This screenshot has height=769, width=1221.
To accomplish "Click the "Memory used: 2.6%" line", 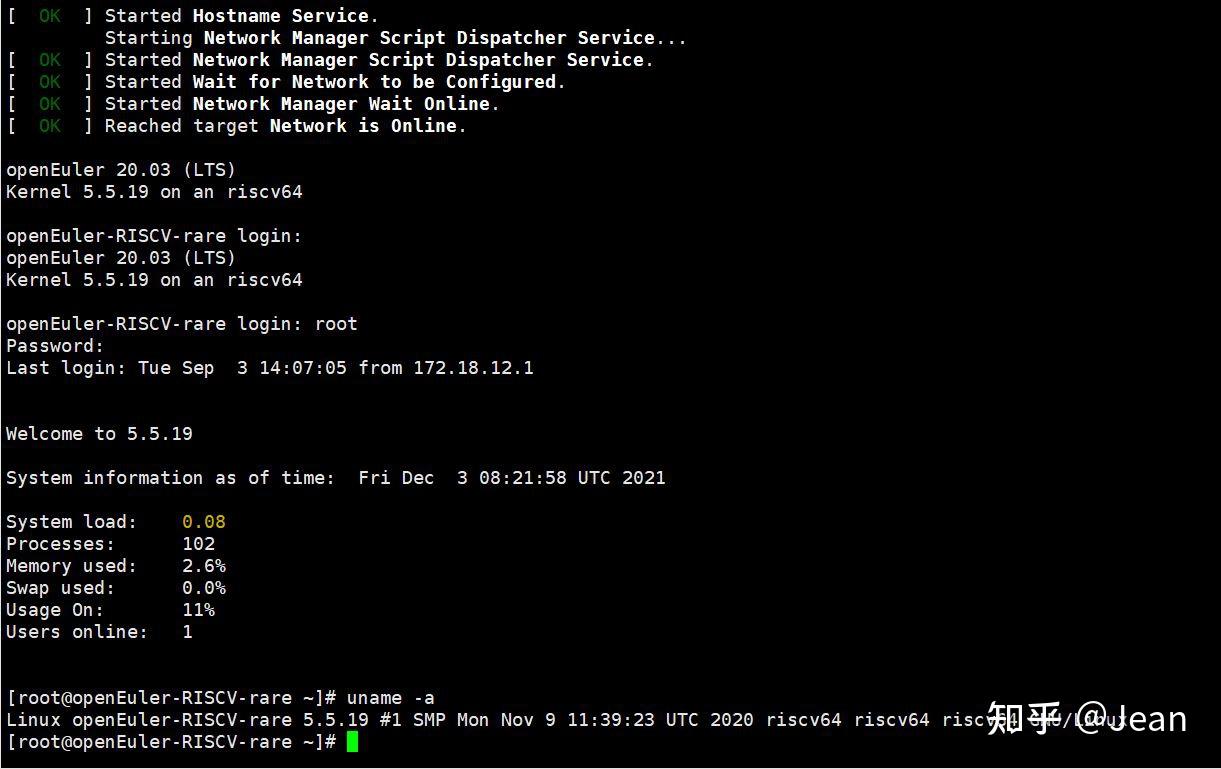I will click(x=116, y=566).
